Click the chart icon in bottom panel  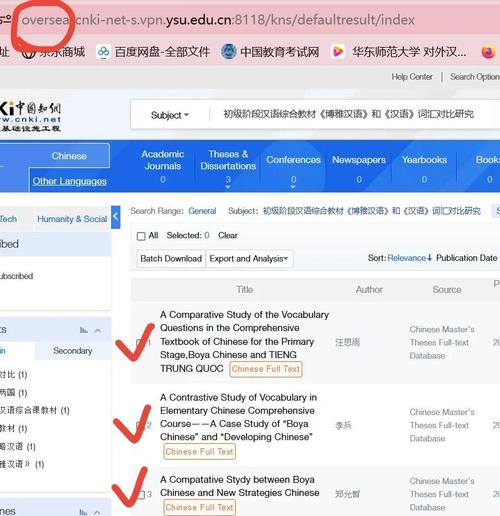(x=83, y=512)
